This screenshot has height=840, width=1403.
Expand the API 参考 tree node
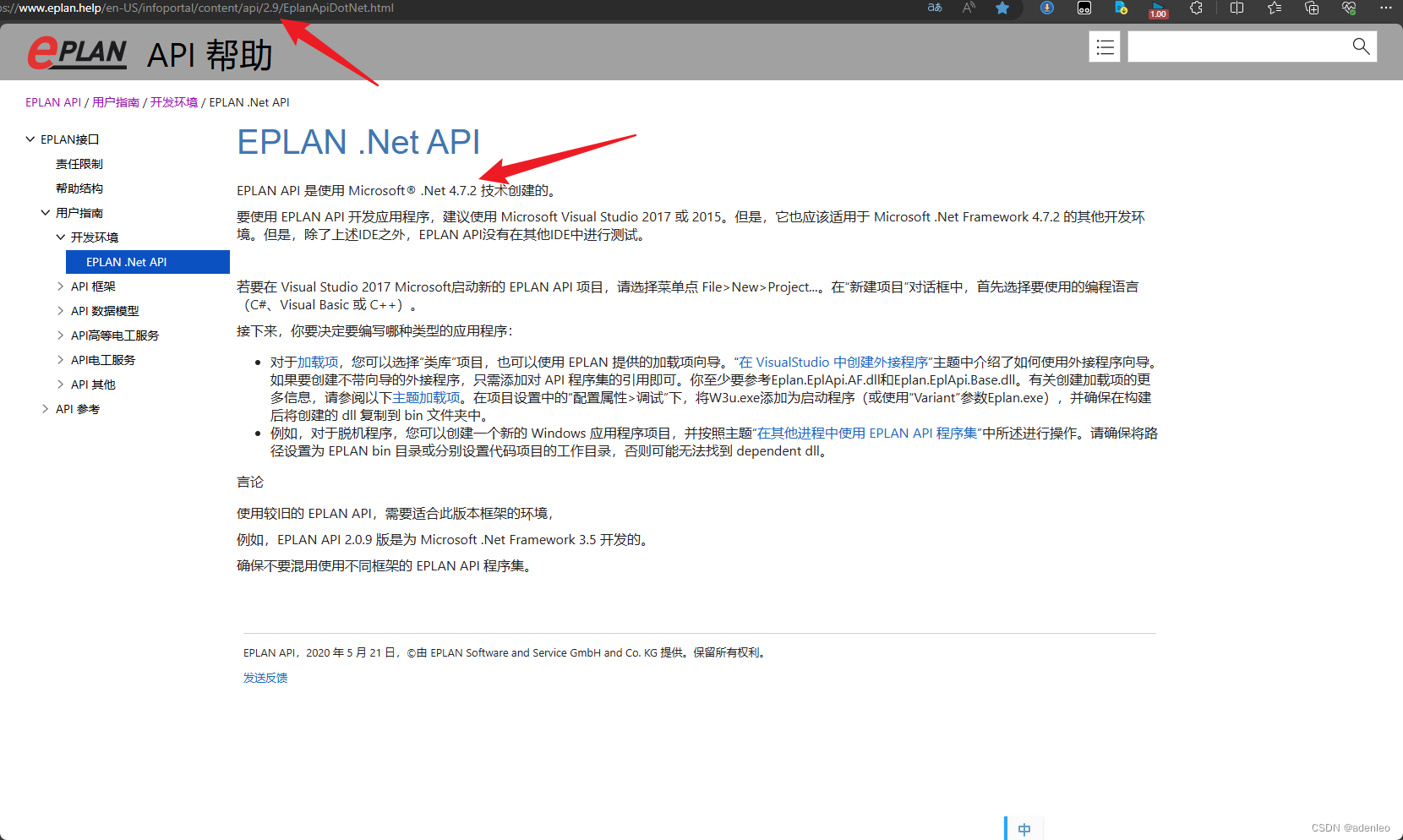[46, 409]
